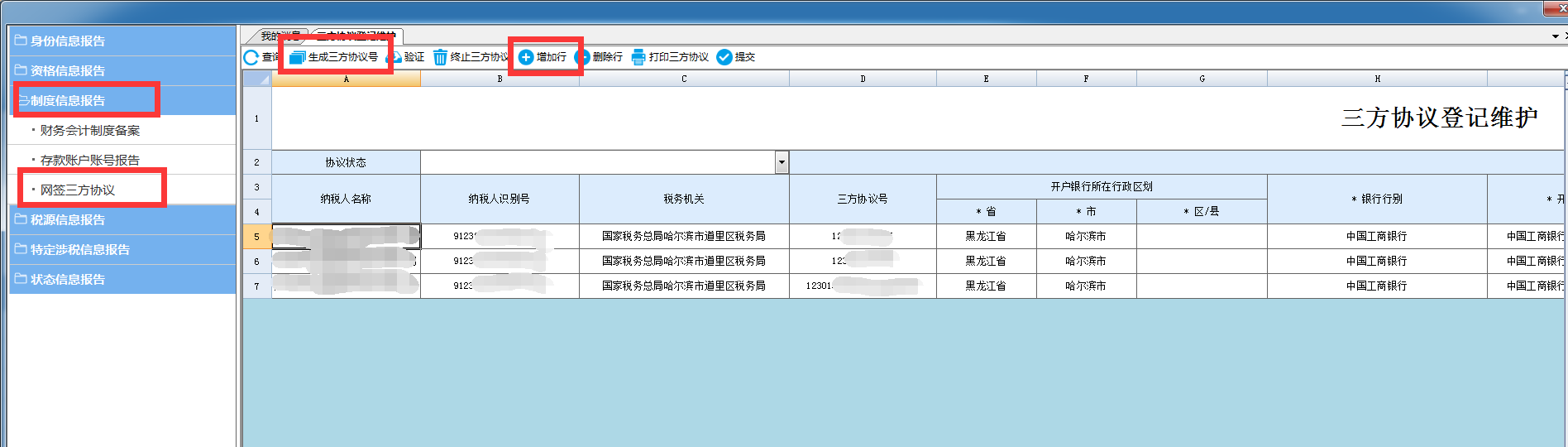
Task: Open the tab list dropdown arrow
Action: tap(1555, 36)
